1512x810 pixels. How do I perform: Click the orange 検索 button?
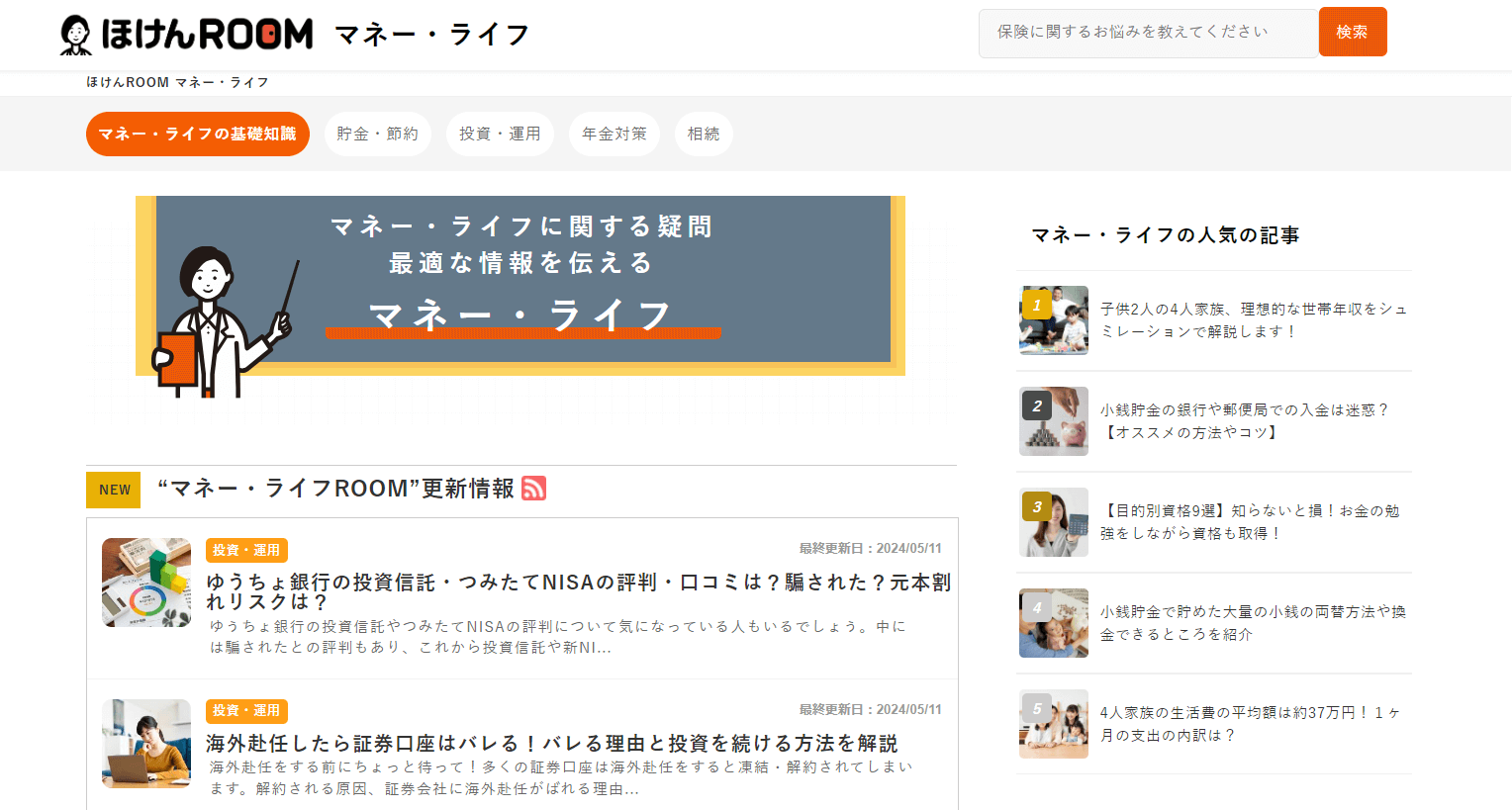[x=1353, y=32]
